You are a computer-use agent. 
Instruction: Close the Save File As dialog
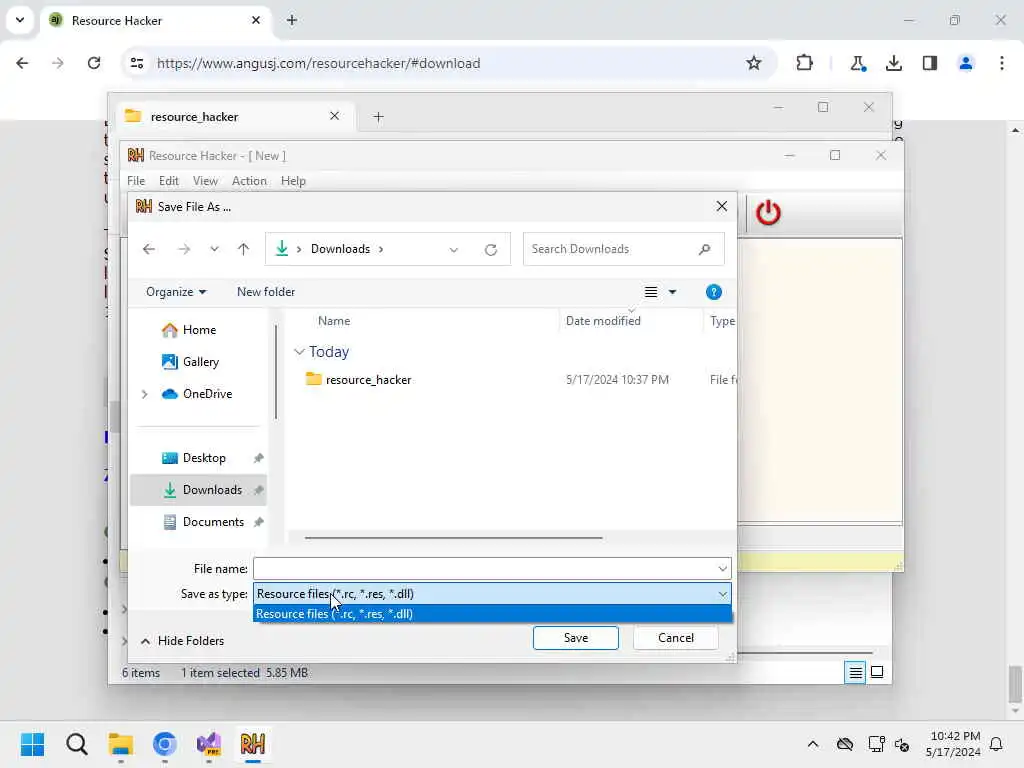pyautogui.click(x=722, y=206)
